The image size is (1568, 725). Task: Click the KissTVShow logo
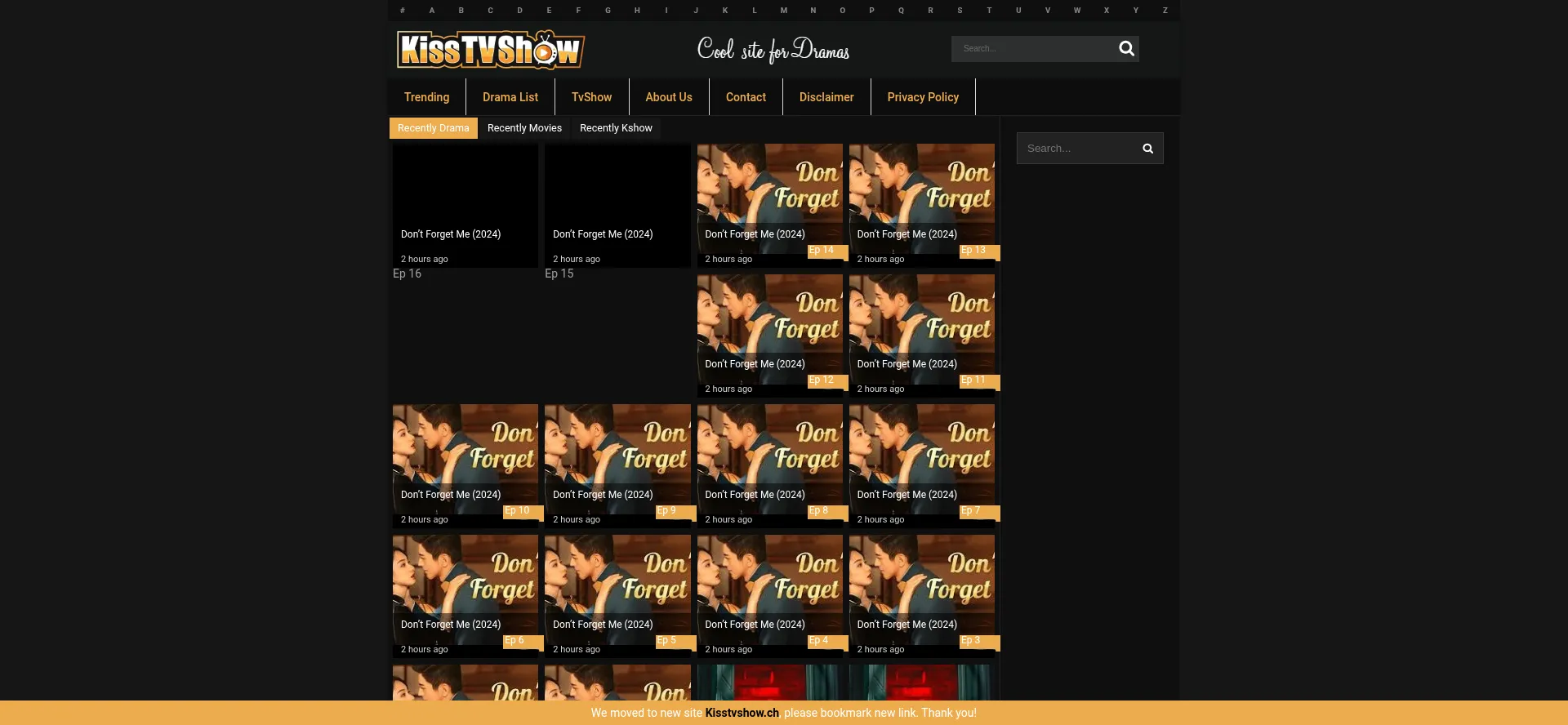pos(491,49)
